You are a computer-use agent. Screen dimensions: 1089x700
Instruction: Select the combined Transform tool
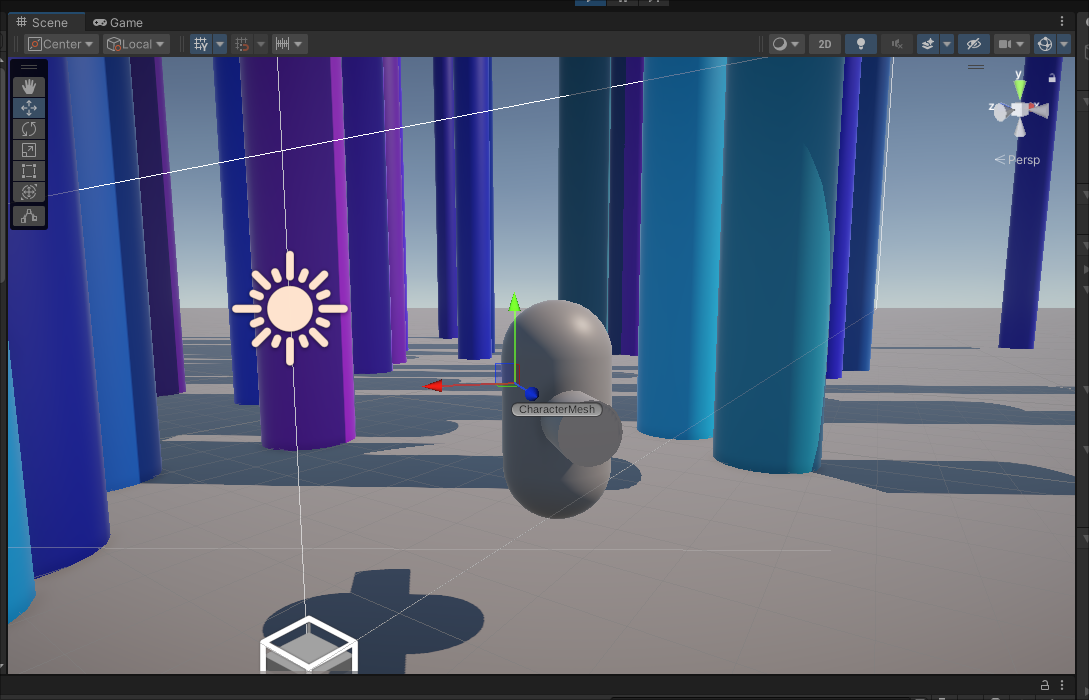(x=28, y=192)
